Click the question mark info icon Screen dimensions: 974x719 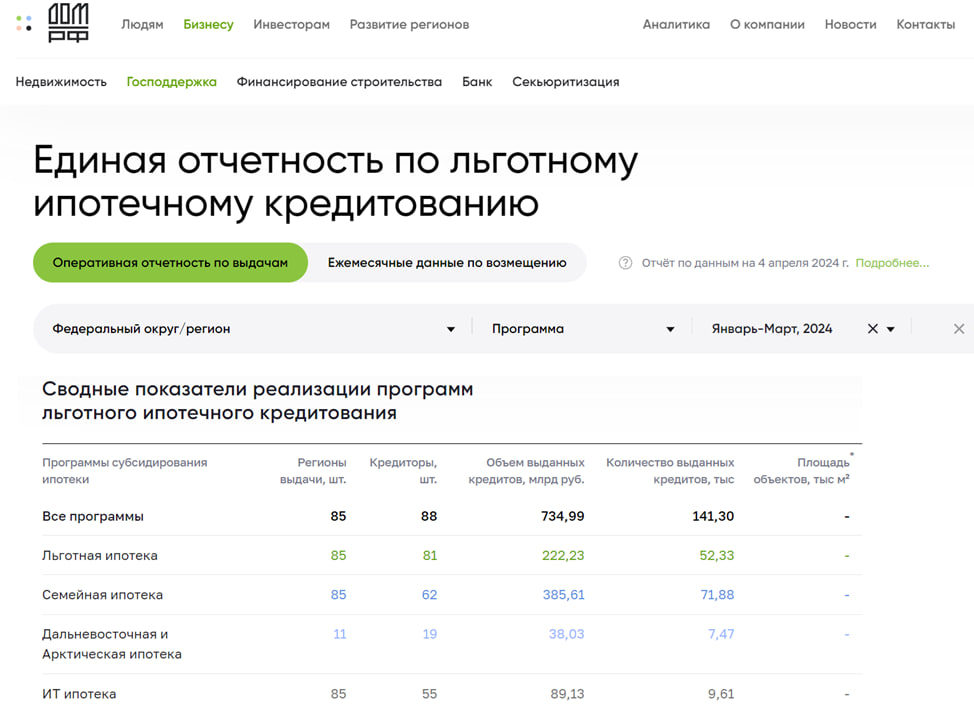(x=626, y=263)
